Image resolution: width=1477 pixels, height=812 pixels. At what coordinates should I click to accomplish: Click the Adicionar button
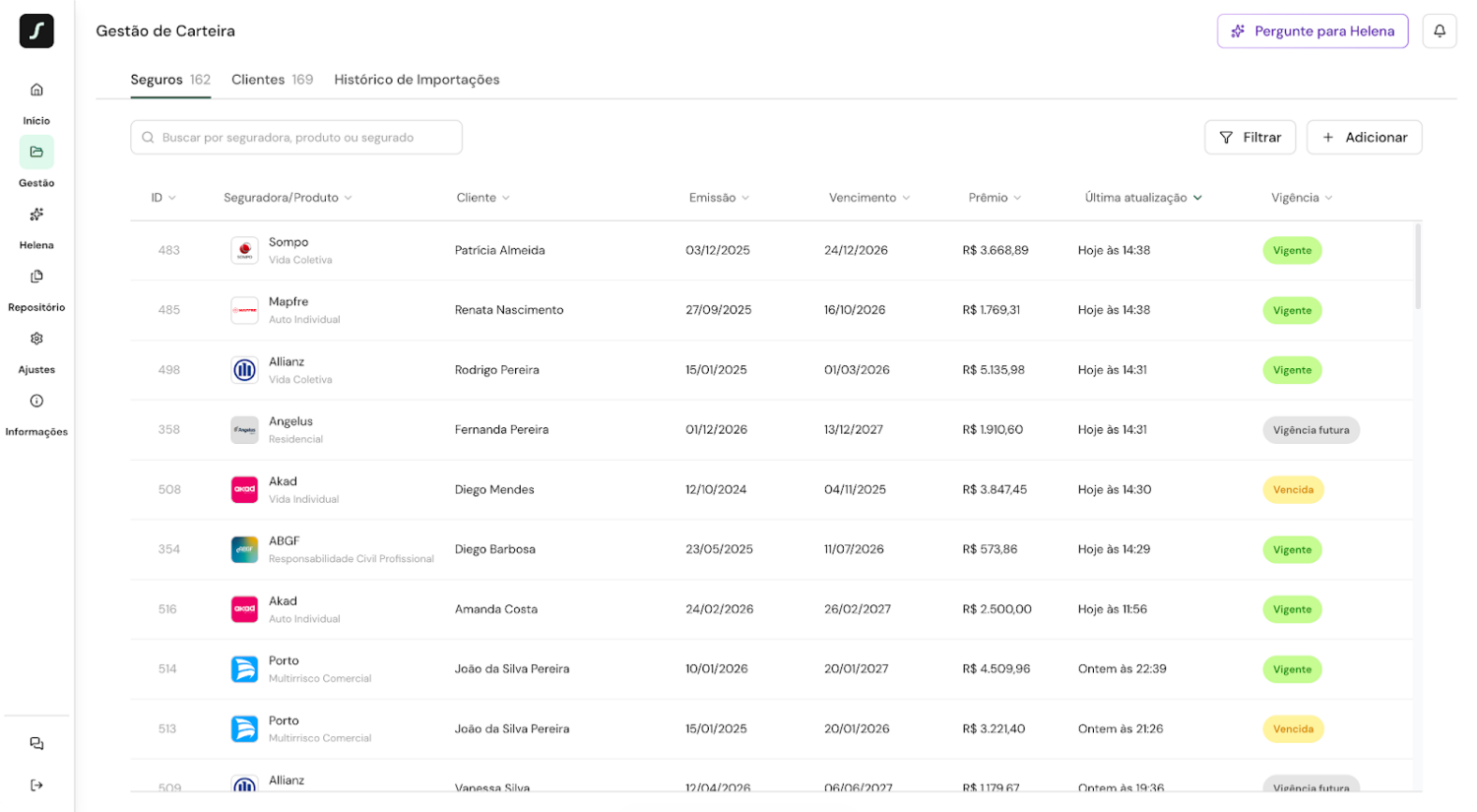[x=1364, y=138]
